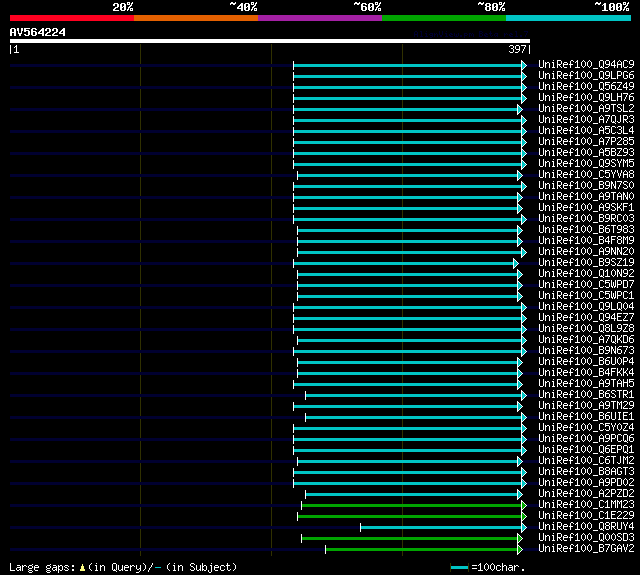This screenshot has height=575, width=640.
Task: Click the green alignment bar for C1MM23
Action: click(x=412, y=506)
